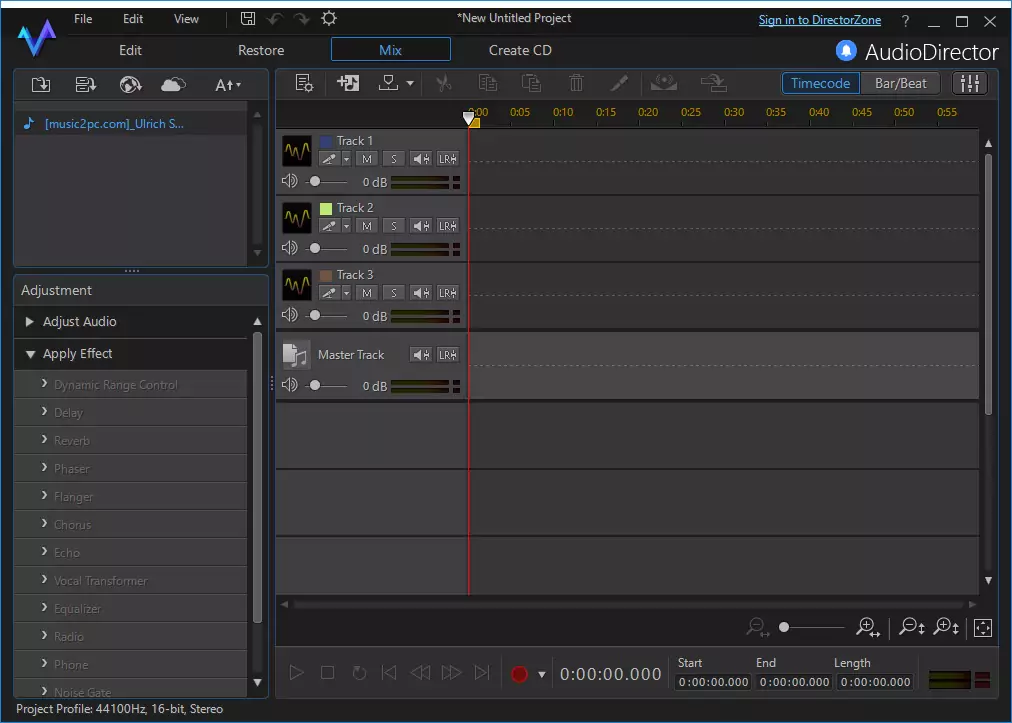1012x723 pixels.
Task: Switch ruler to Bar/Beat
Action: [900, 83]
